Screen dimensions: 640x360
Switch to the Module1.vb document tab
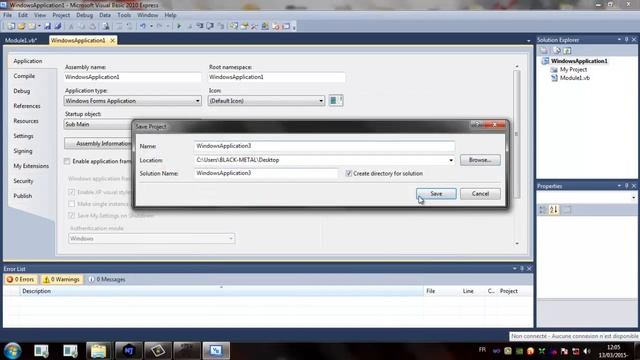pyautogui.click(x=21, y=40)
